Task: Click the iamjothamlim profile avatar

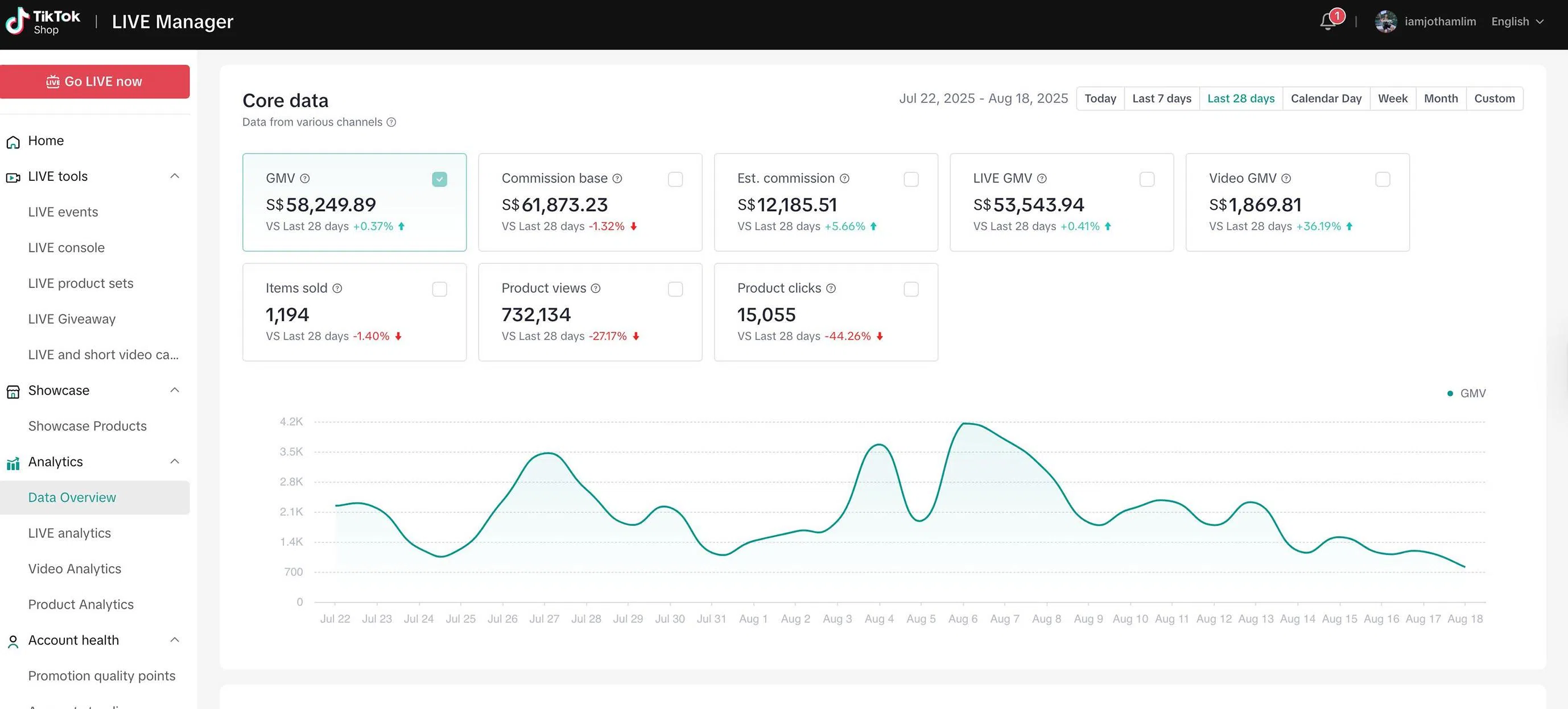Action: point(1385,22)
